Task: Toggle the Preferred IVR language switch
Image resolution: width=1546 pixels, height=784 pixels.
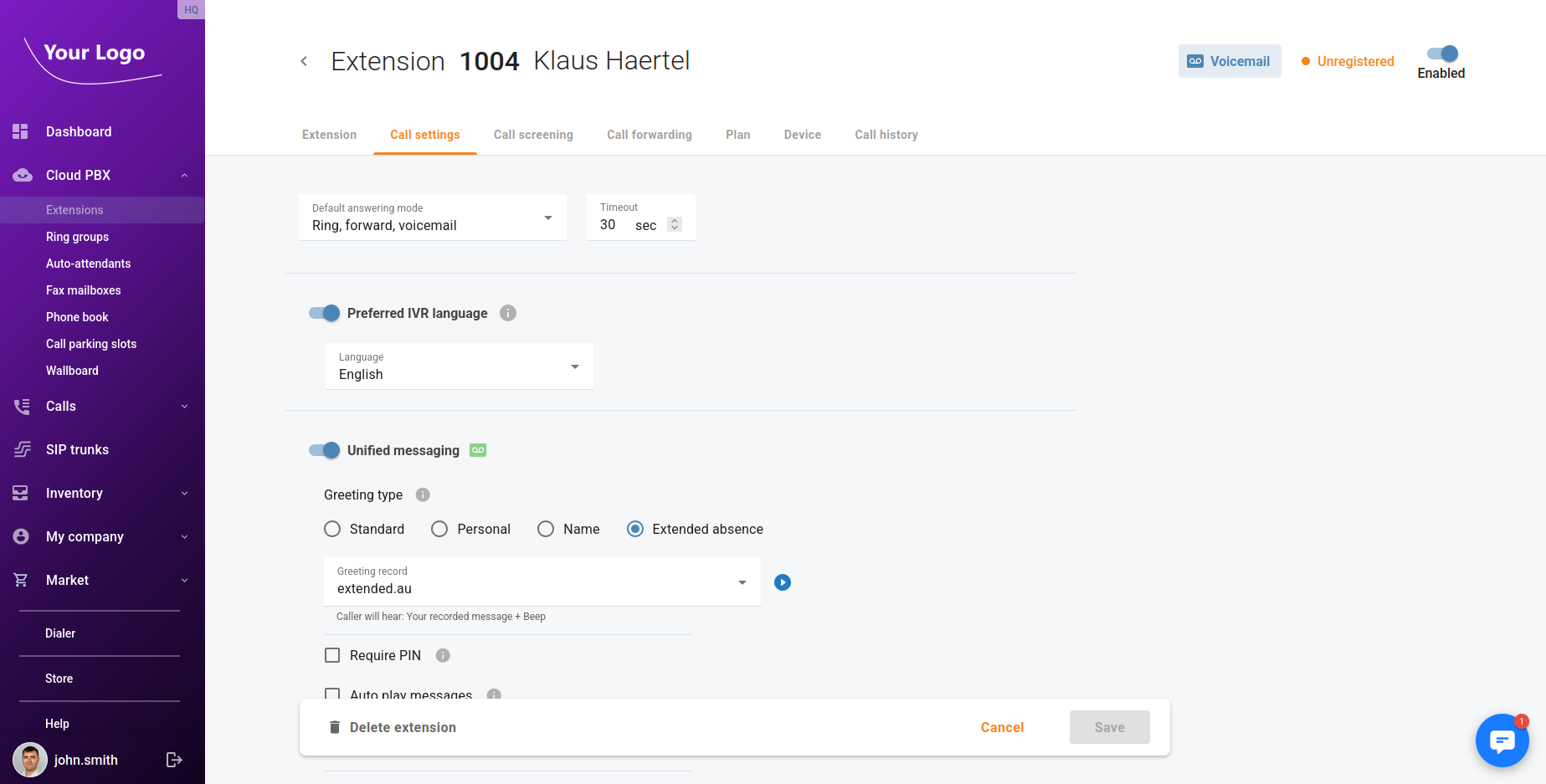Action: (x=325, y=313)
